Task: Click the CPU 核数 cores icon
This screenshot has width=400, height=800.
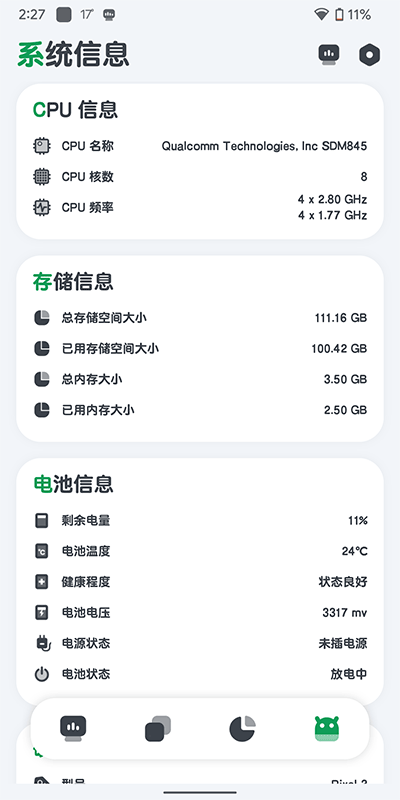Action: 42,177
